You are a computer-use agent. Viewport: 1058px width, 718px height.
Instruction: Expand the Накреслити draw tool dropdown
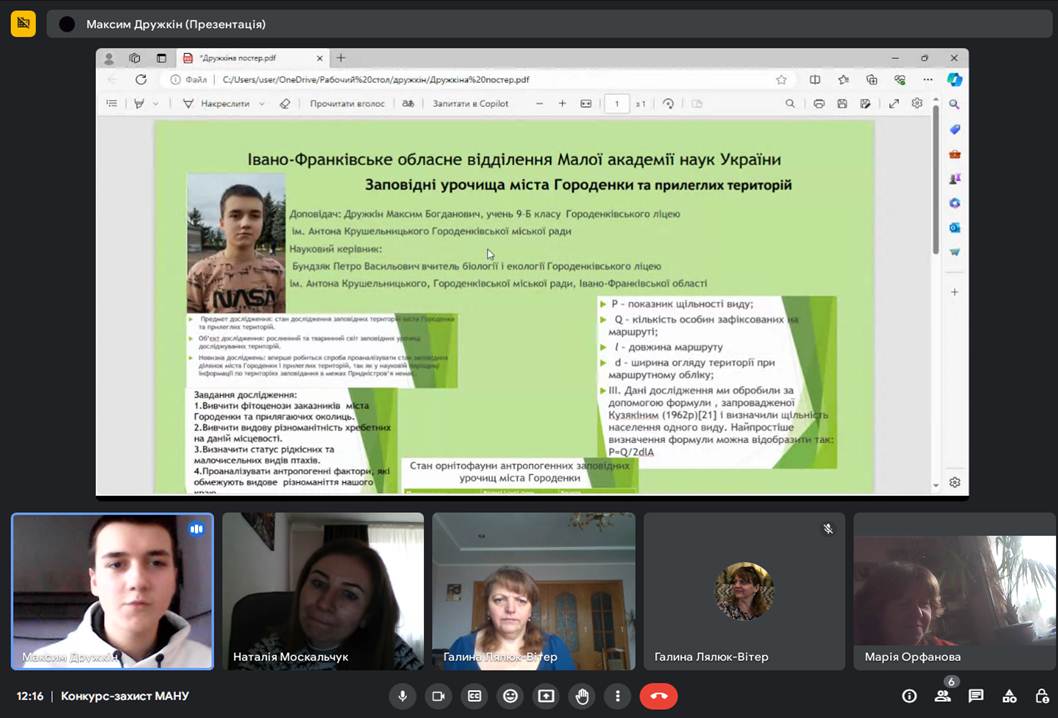(262, 103)
